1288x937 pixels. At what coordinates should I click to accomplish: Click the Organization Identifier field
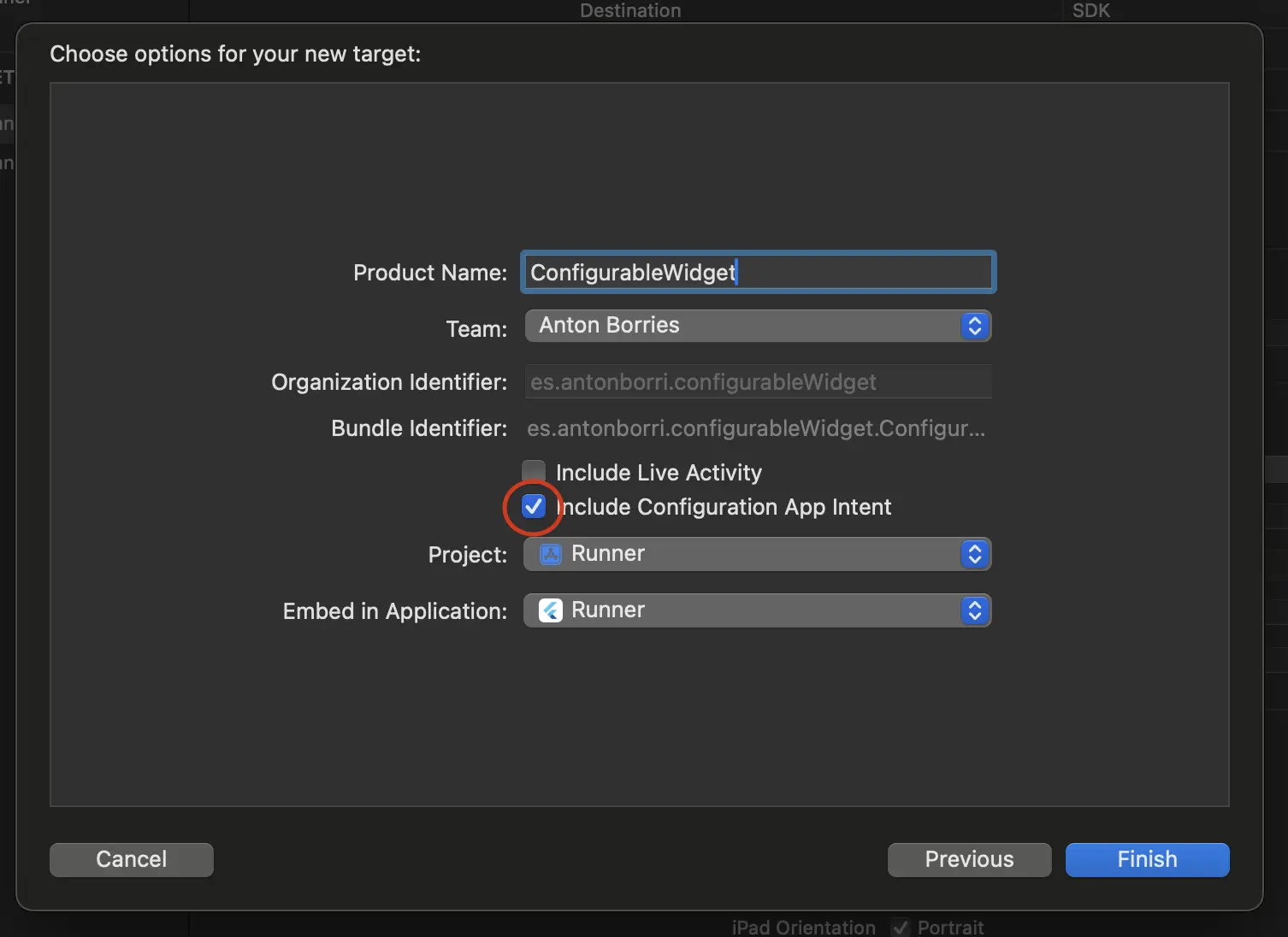coord(757,381)
